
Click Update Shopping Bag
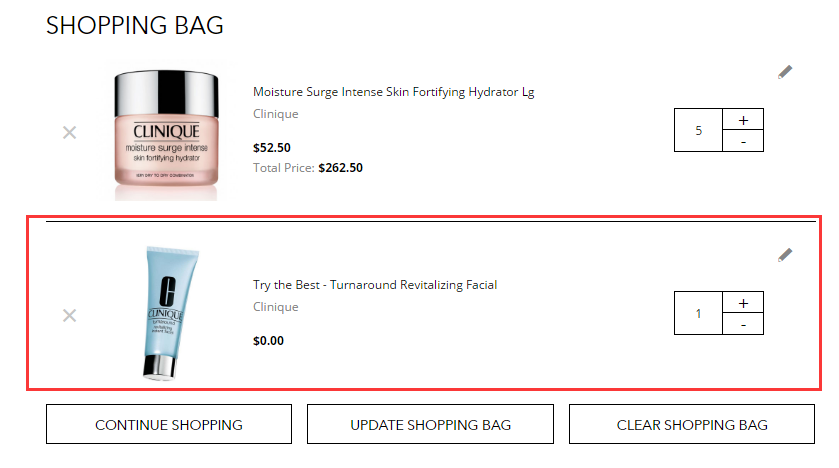[x=430, y=424]
